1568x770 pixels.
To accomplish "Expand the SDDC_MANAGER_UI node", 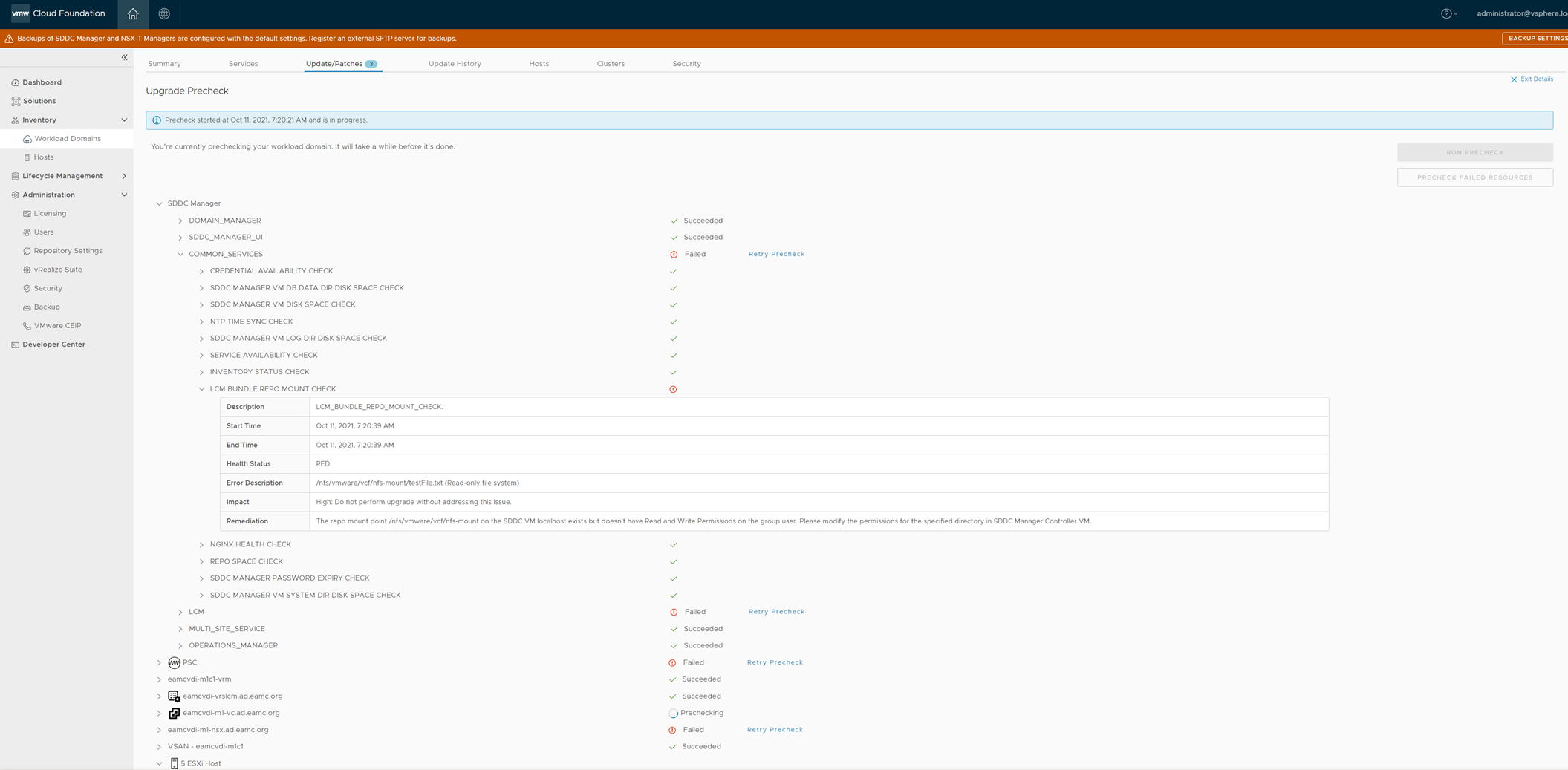I will pyautogui.click(x=180, y=238).
